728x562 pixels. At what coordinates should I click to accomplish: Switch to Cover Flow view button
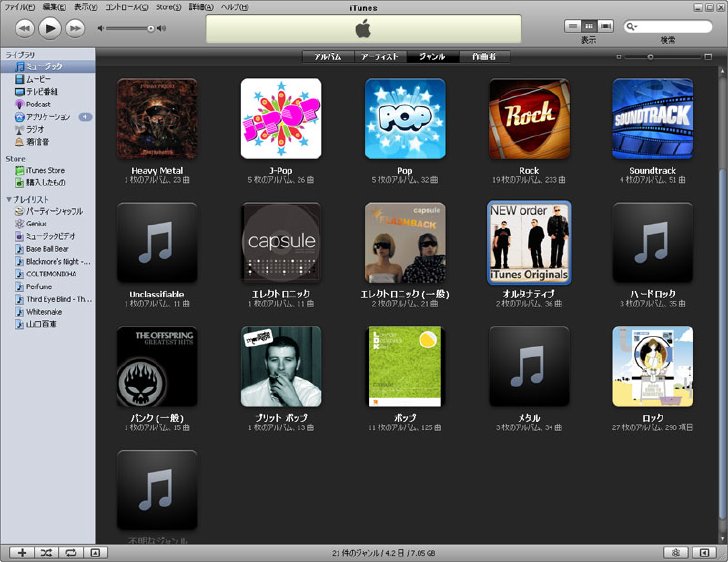coord(605,26)
